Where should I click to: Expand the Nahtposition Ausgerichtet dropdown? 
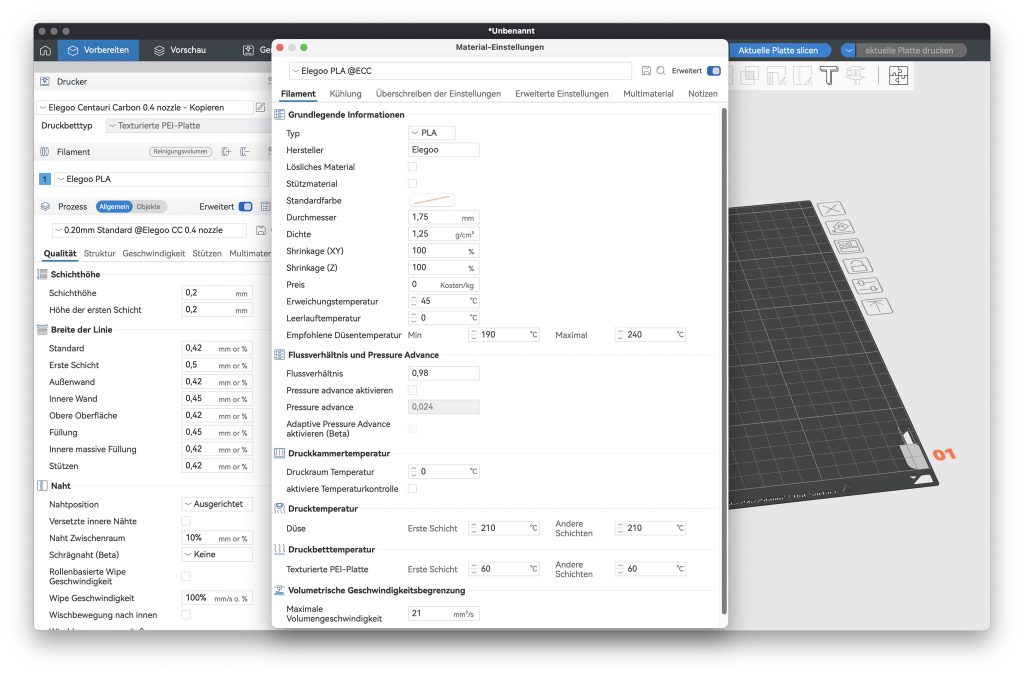(x=217, y=504)
